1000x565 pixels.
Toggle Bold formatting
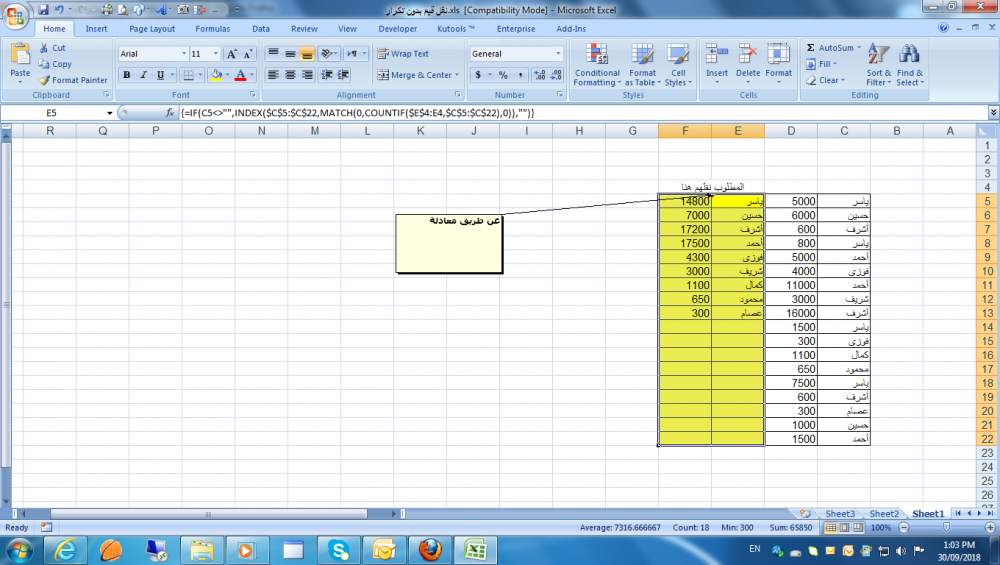click(127, 75)
